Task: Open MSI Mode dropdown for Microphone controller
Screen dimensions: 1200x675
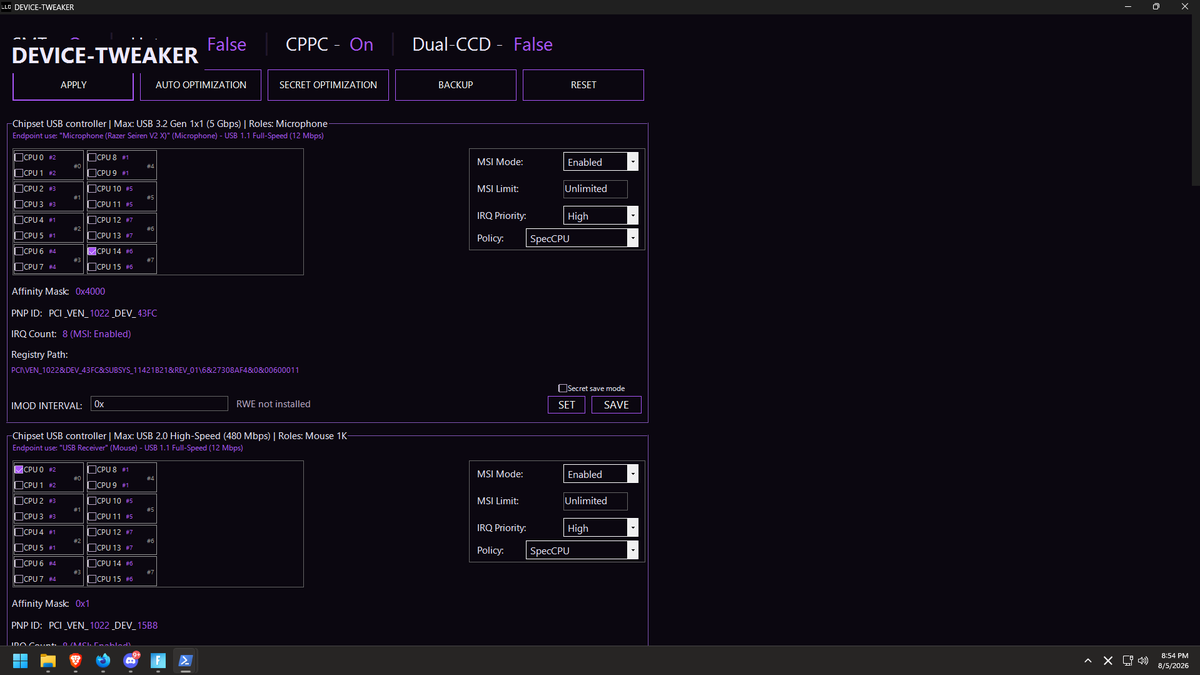Action: pyautogui.click(x=601, y=162)
